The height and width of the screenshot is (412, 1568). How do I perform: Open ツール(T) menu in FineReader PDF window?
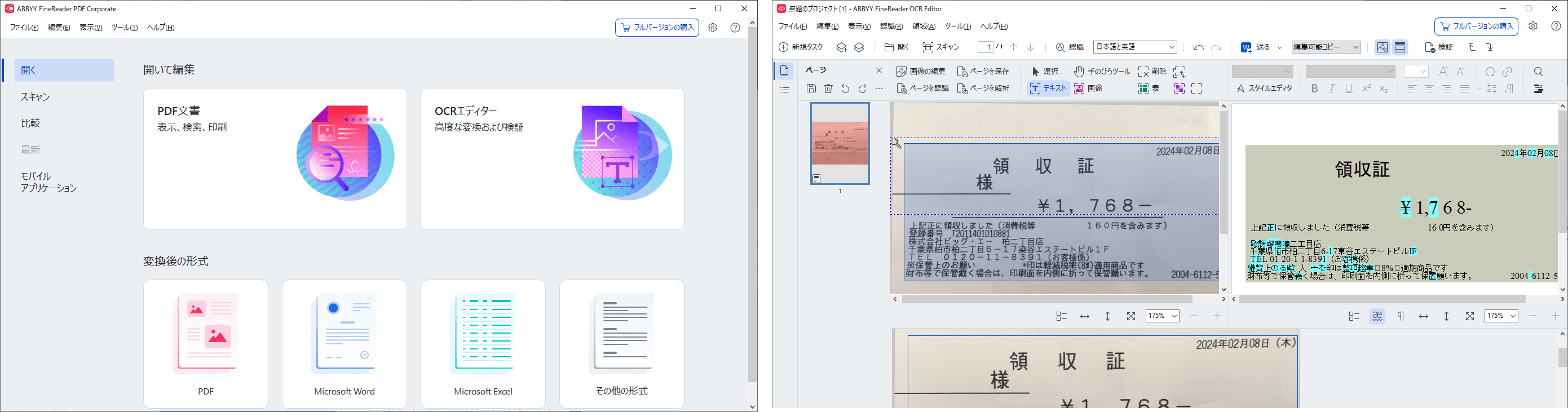[124, 28]
